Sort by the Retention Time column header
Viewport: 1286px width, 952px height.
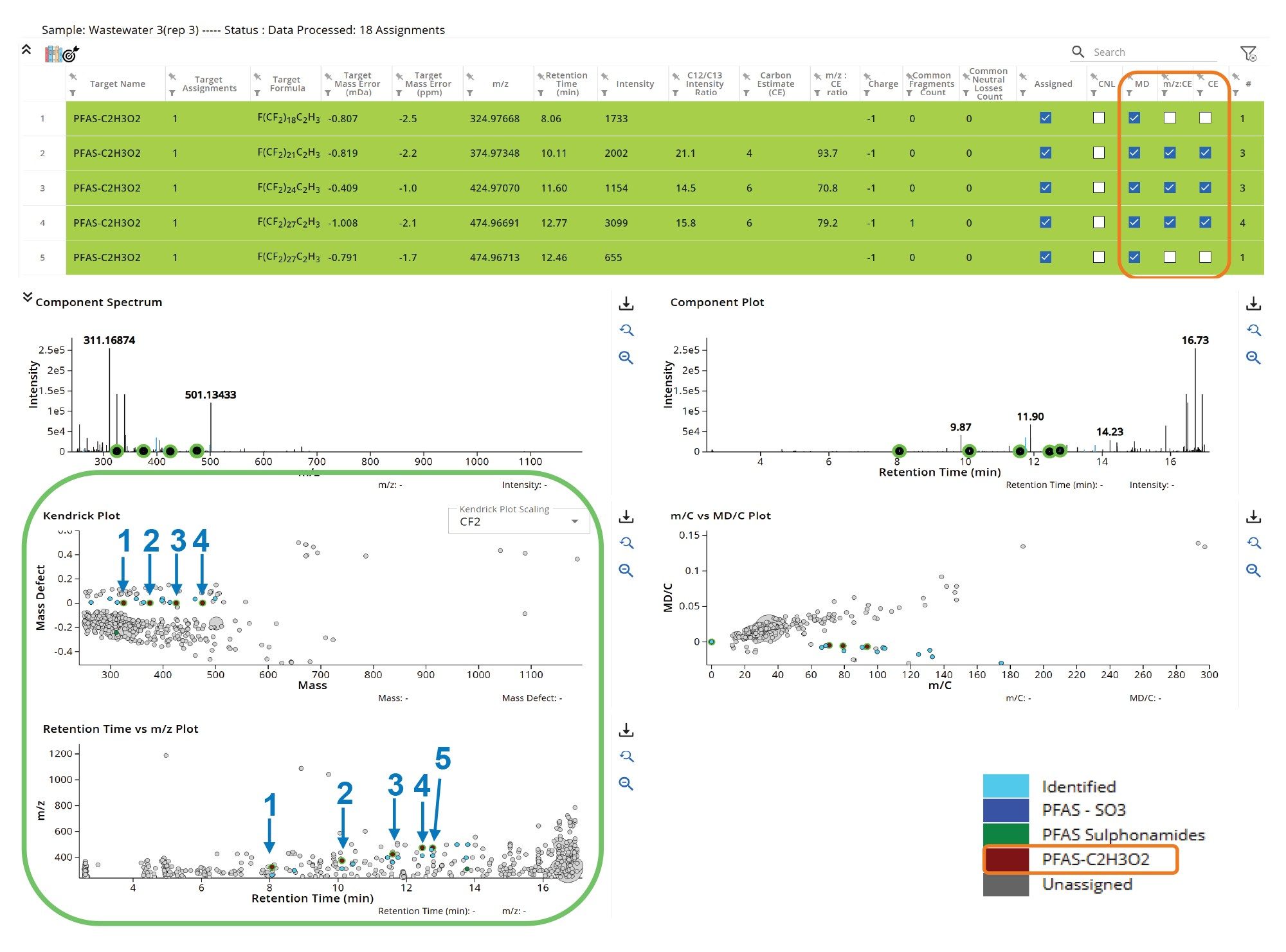(x=566, y=84)
